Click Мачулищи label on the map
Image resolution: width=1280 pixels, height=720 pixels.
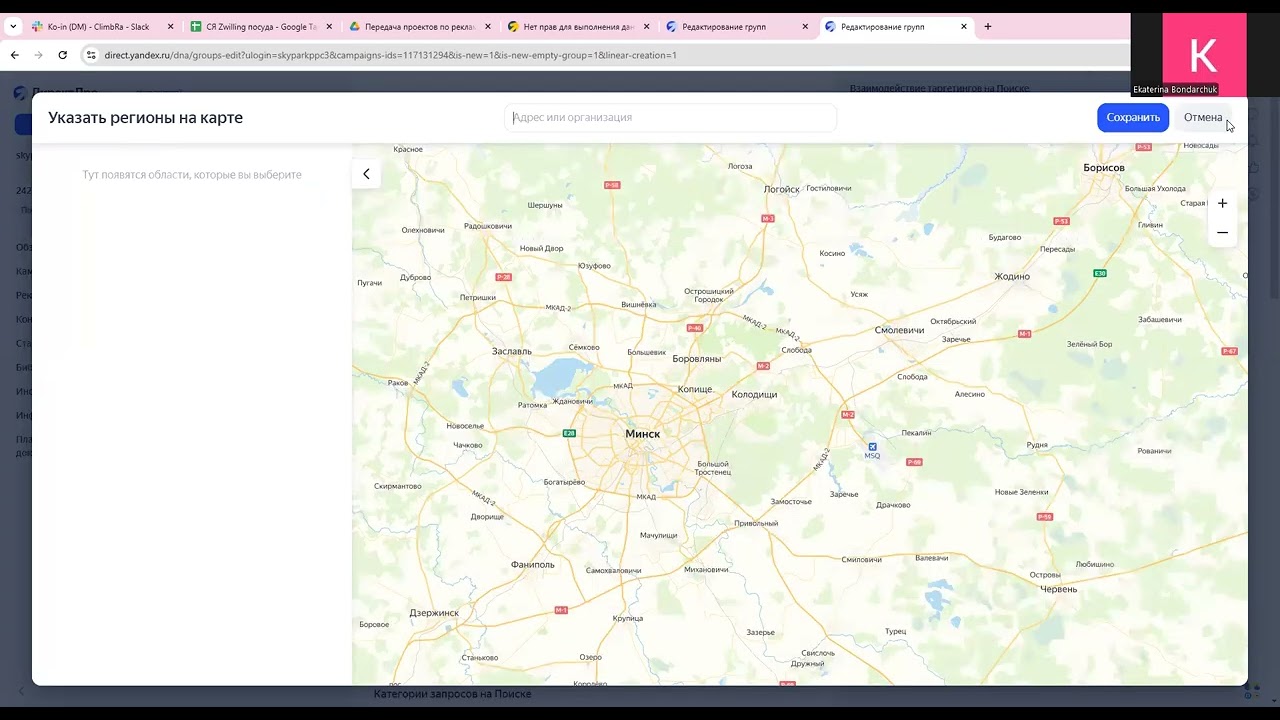pos(659,535)
